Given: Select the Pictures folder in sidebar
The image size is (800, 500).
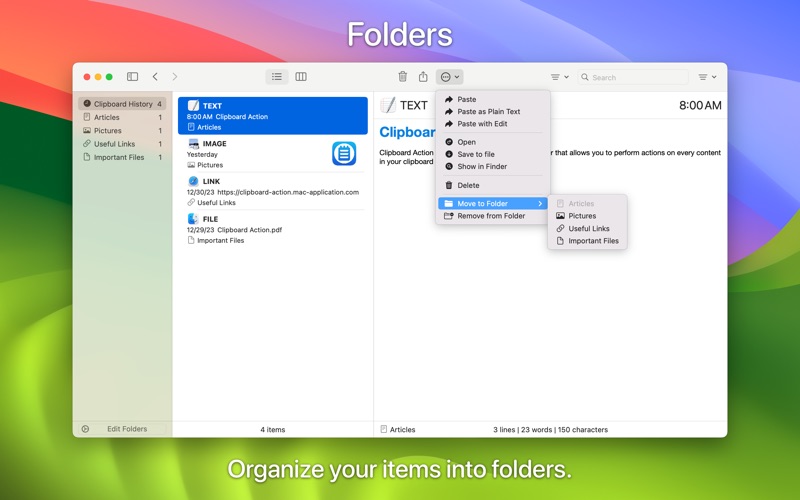Looking at the screenshot, I should 122,130.
